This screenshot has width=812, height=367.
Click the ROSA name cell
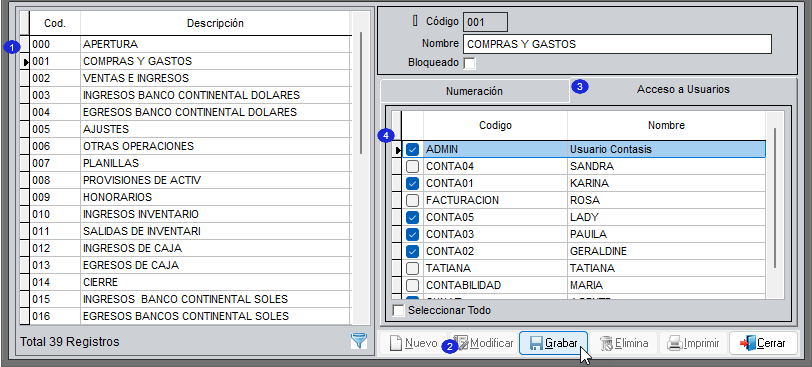tap(666, 200)
